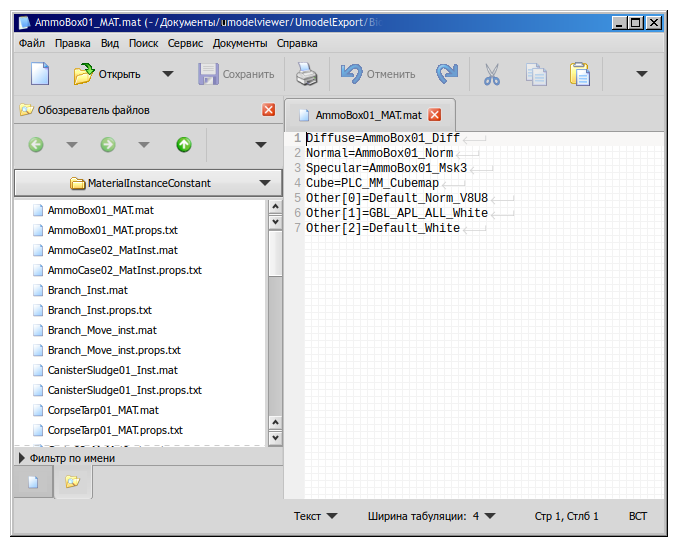Open the file browser toolbar overflow arrow
Screen dimensions: 678x547
tap(261, 144)
